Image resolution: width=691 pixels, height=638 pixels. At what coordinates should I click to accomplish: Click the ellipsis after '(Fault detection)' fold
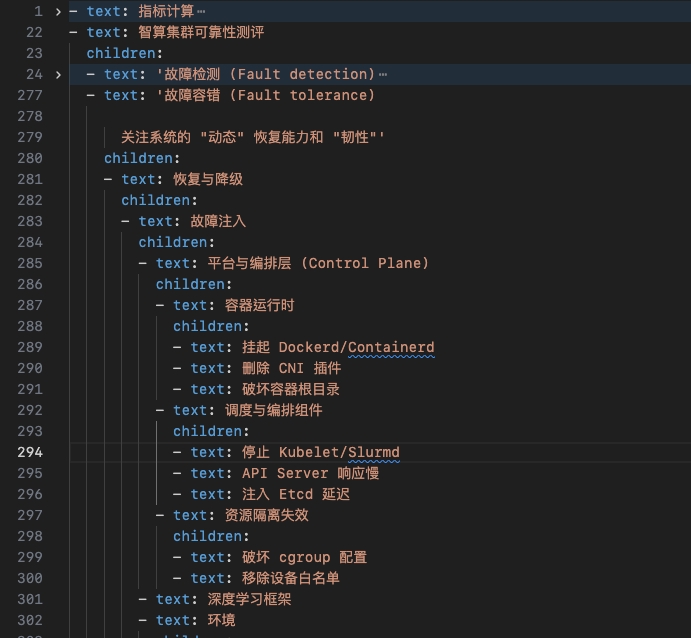click(x=383, y=75)
